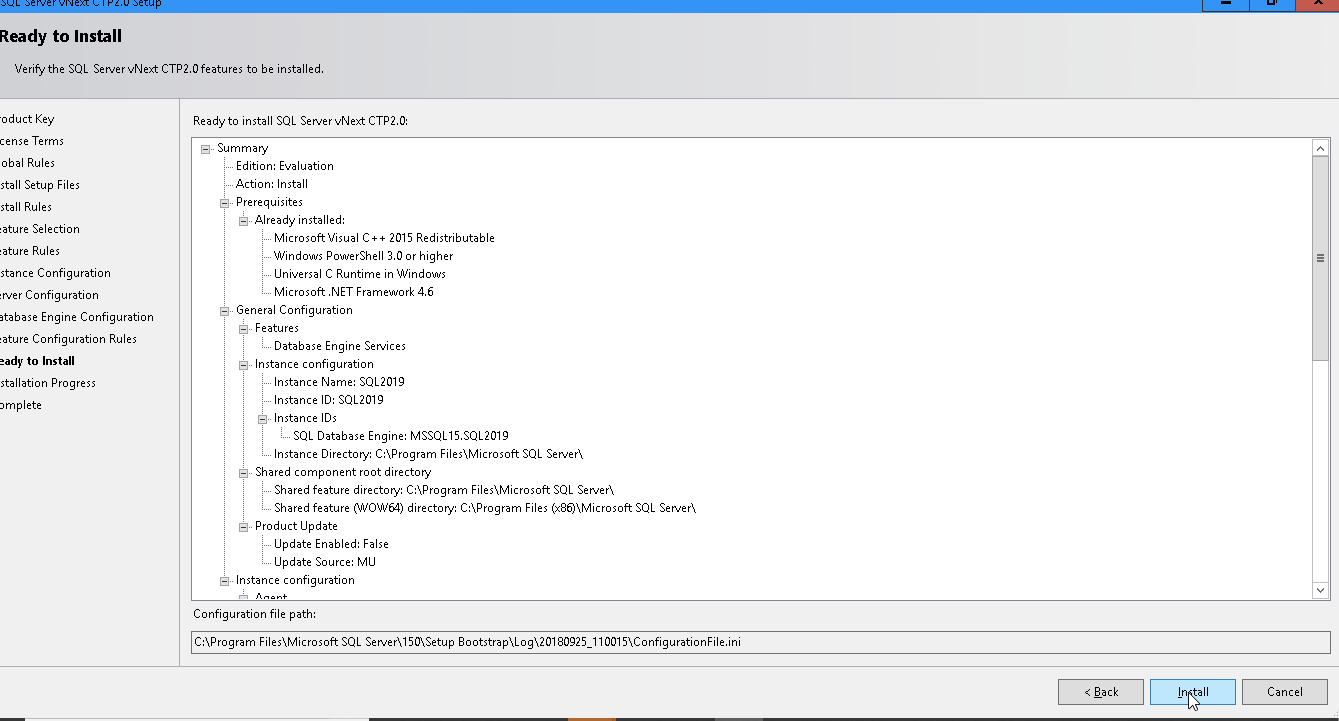The height and width of the screenshot is (721, 1339).
Task: Select Database Engine Services row
Action: [340, 346]
